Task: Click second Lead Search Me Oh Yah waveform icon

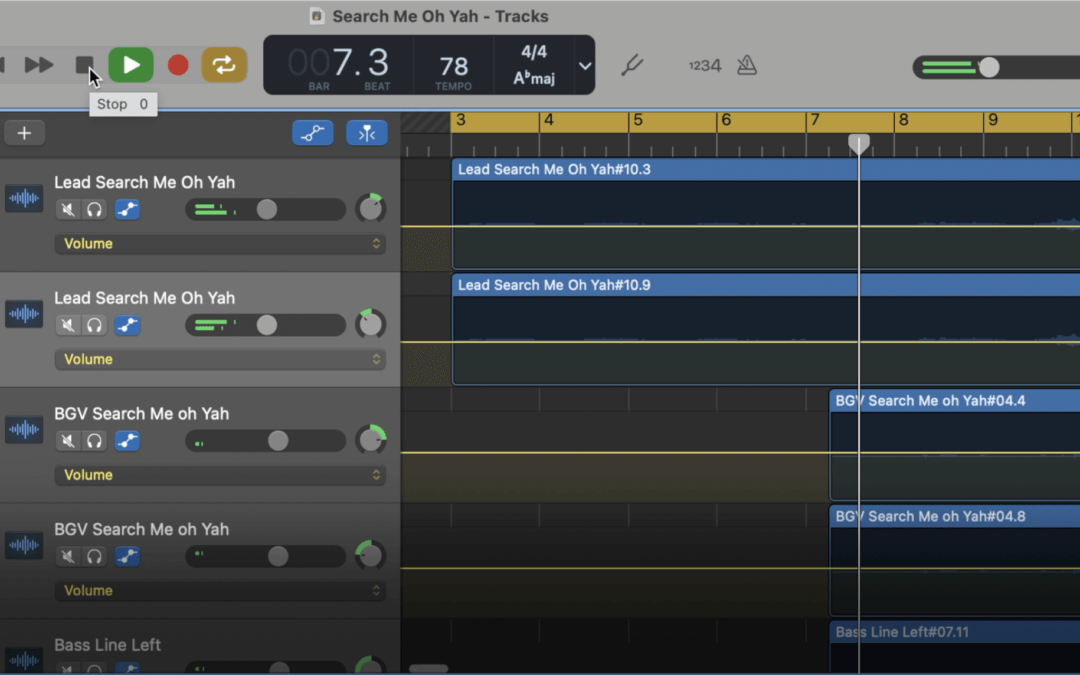Action: click(24, 314)
